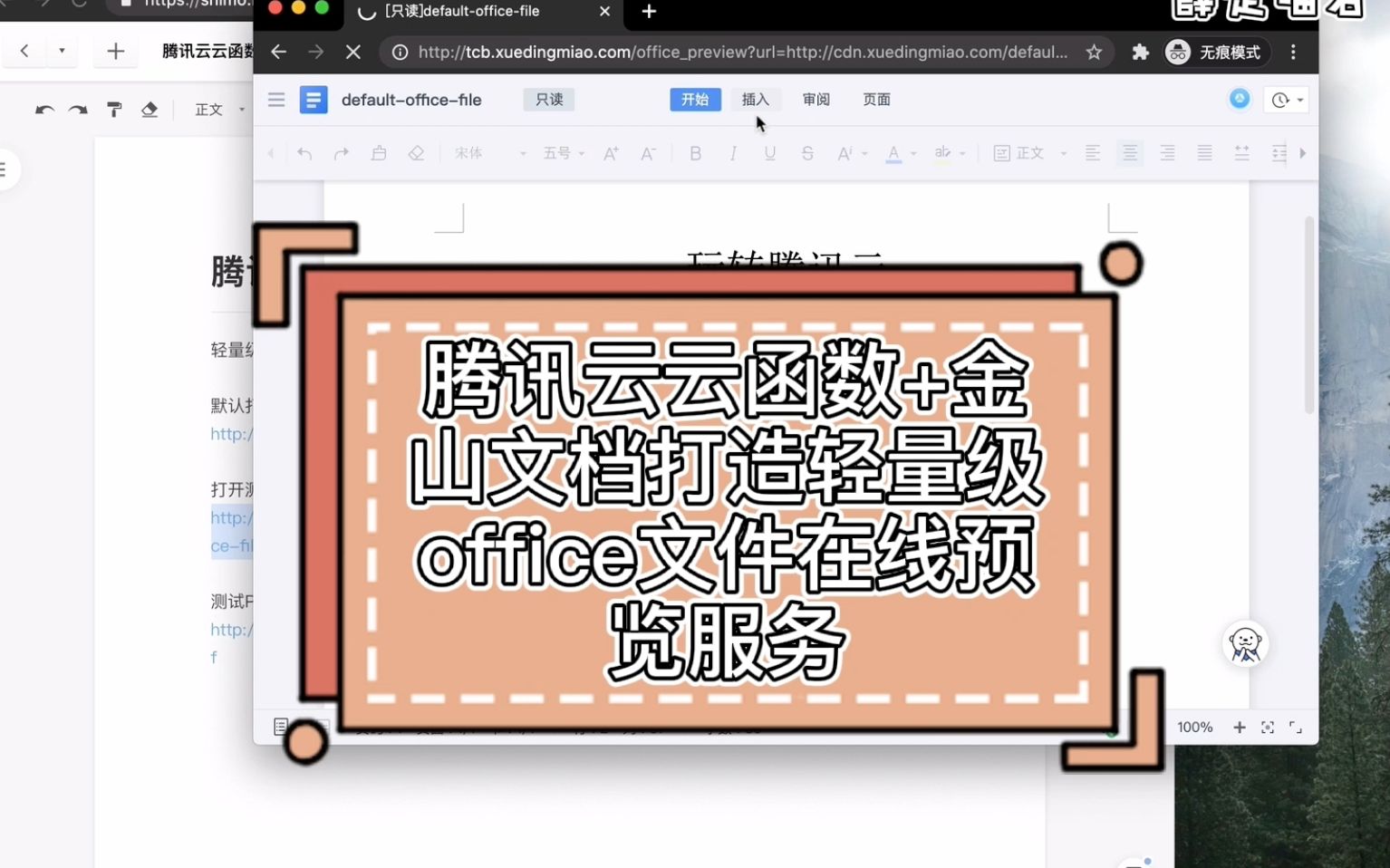Select the format painter in preview toolbar

click(x=379, y=154)
